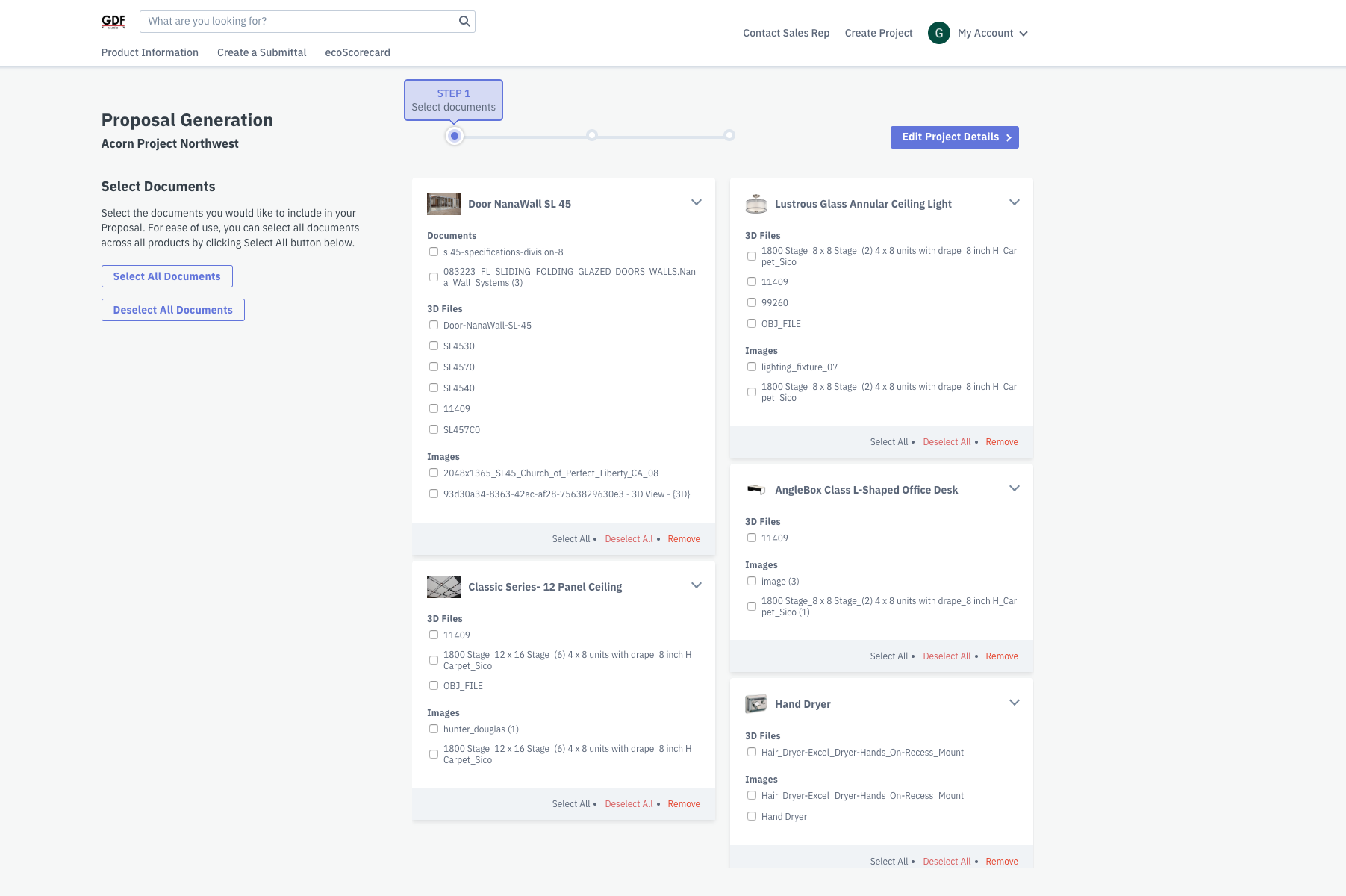Open the My Account dropdown arrow
This screenshot has height=896, width=1346.
tap(1024, 33)
